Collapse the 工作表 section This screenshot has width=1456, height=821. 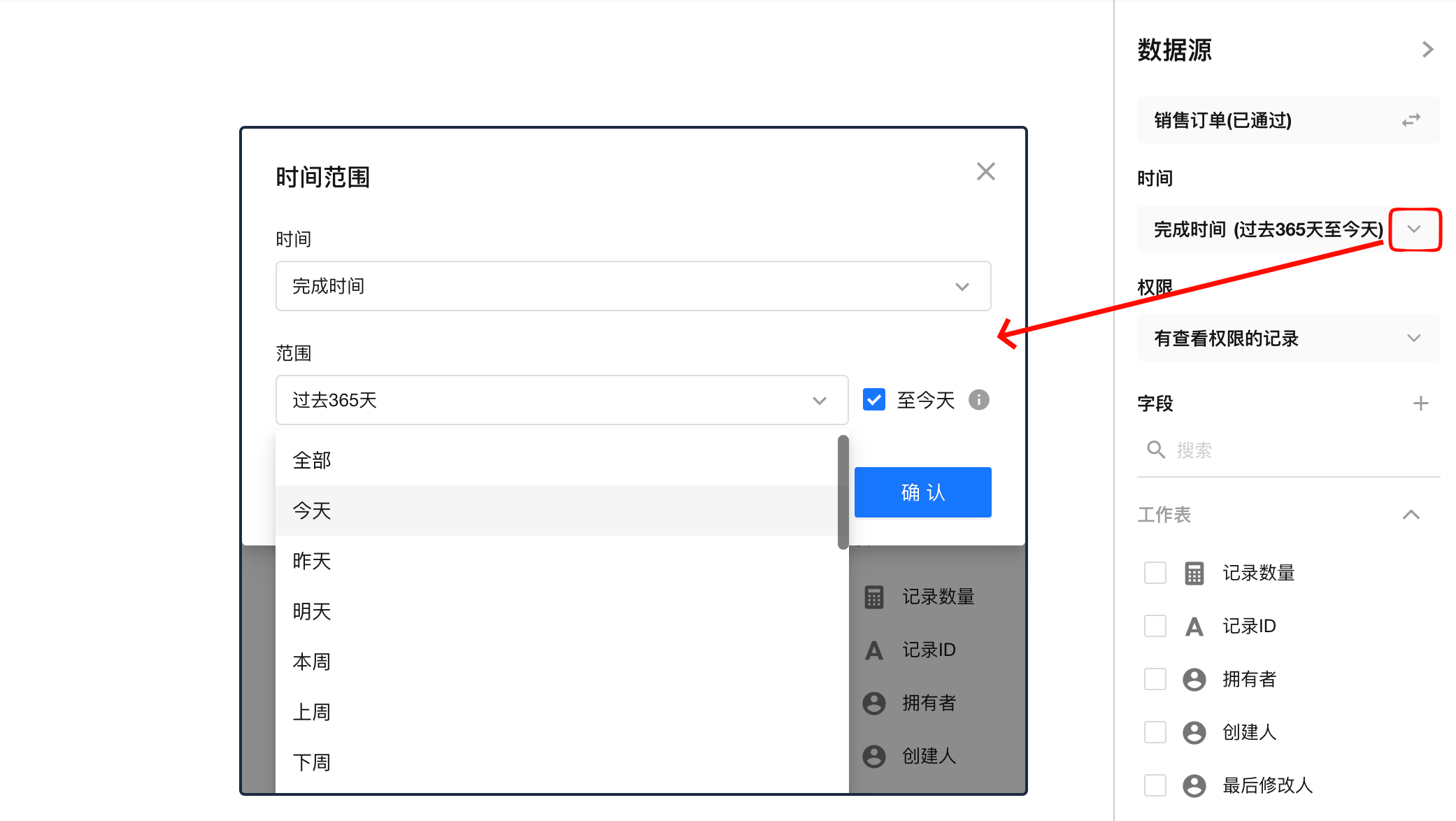pyautogui.click(x=1411, y=515)
